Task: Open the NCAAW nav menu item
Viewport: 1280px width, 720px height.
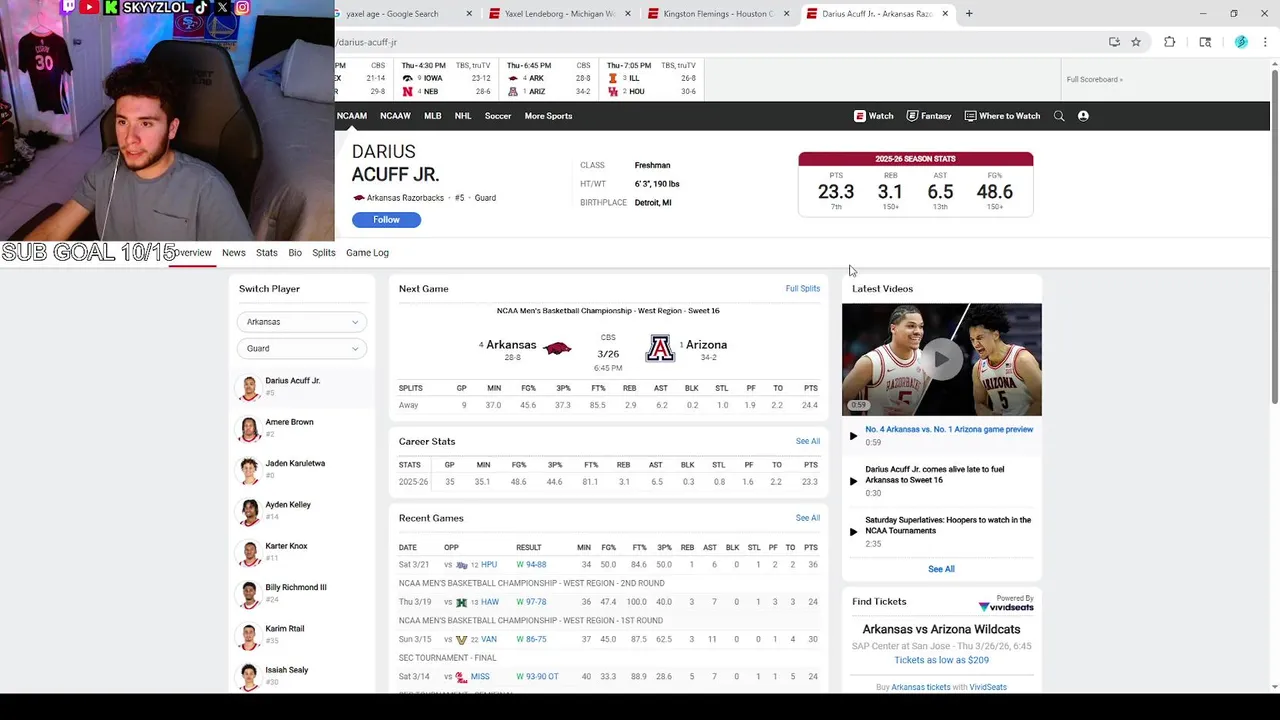Action: tap(395, 116)
